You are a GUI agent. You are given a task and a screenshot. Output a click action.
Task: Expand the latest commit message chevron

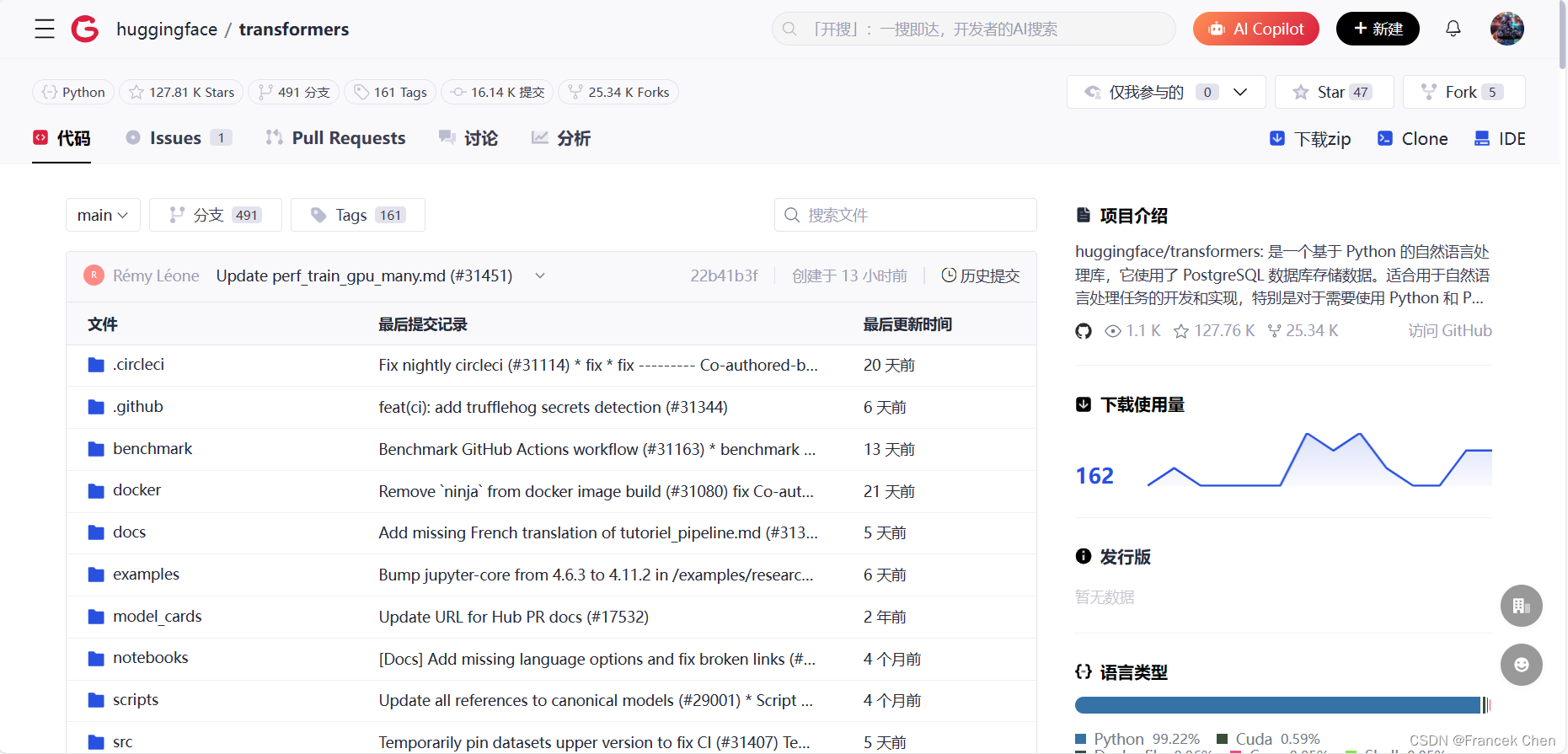(x=540, y=275)
